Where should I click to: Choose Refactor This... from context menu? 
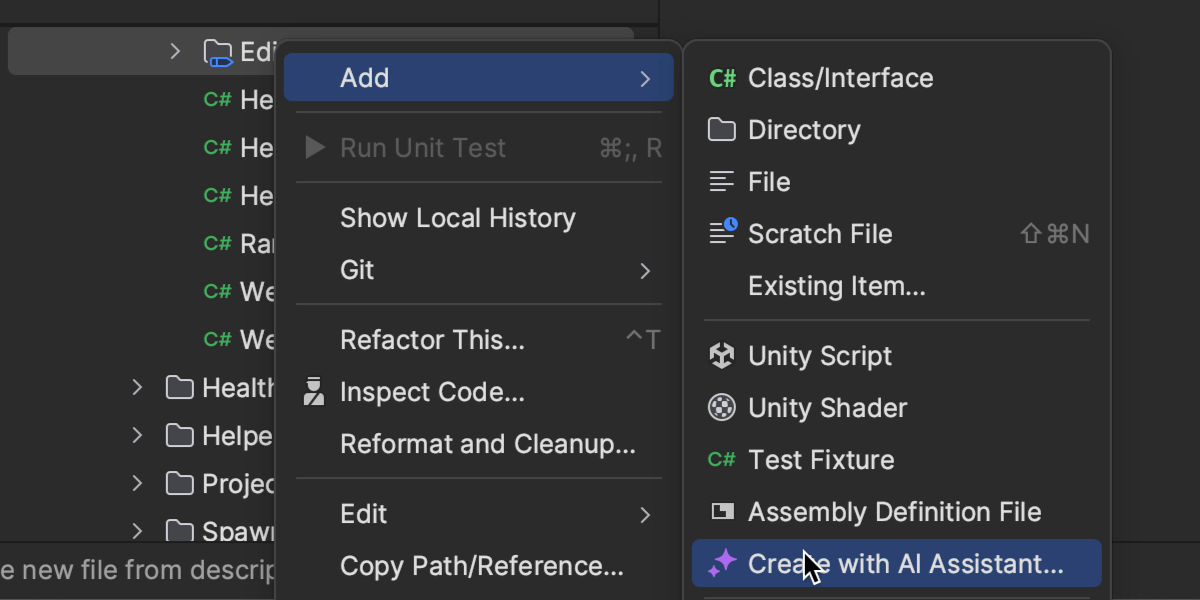(x=432, y=340)
